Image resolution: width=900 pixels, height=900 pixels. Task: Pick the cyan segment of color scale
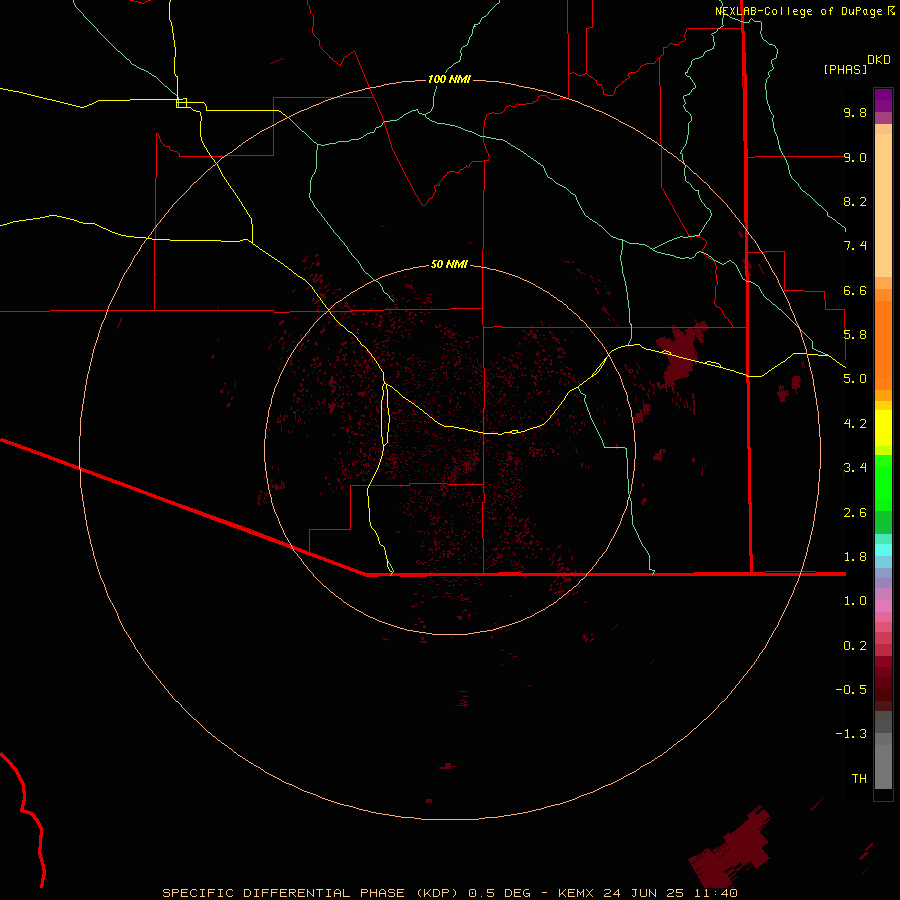tap(883, 550)
